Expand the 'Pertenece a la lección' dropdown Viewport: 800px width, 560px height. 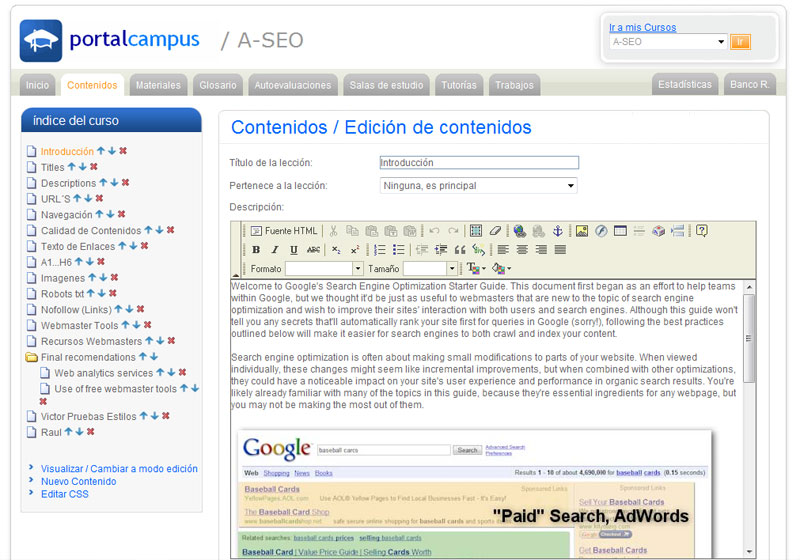(479, 185)
